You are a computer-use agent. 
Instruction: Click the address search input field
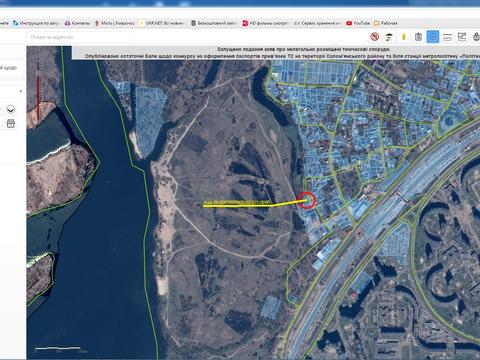pos(78,37)
